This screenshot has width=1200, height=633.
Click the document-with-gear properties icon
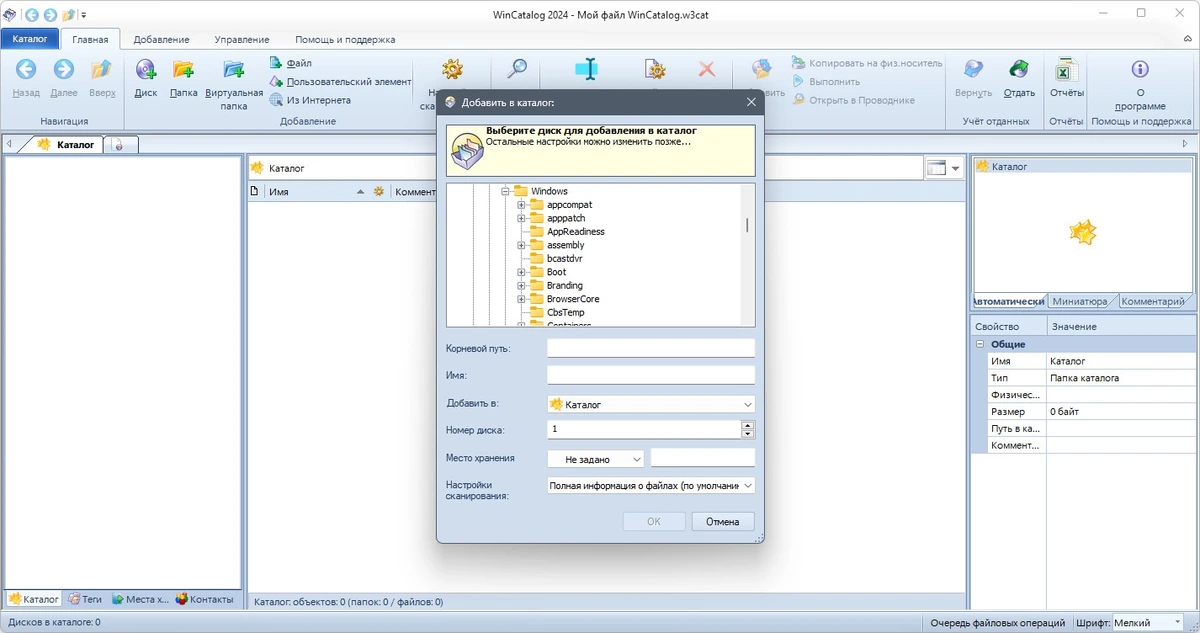(x=655, y=69)
